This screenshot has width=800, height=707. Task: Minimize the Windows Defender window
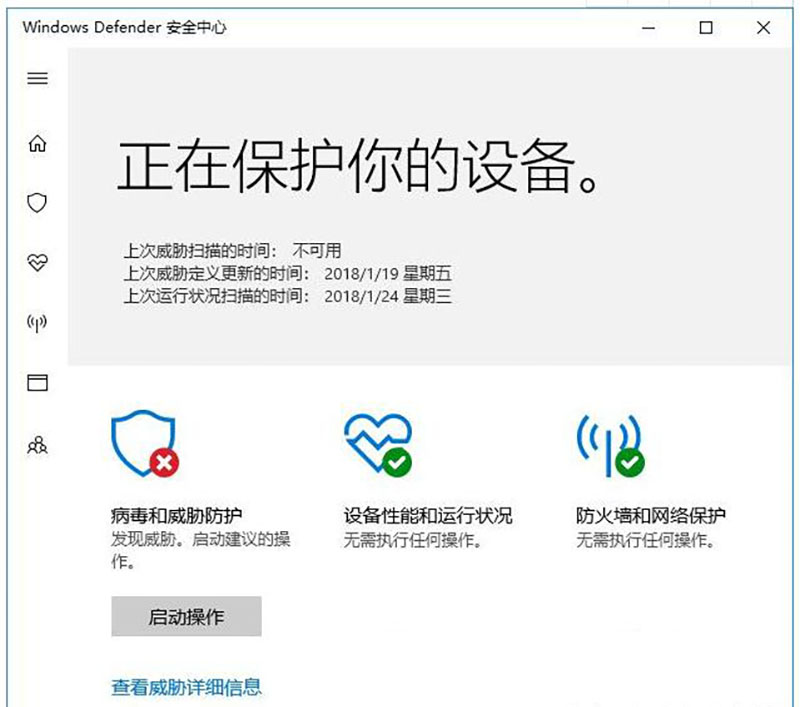pyautogui.click(x=648, y=28)
